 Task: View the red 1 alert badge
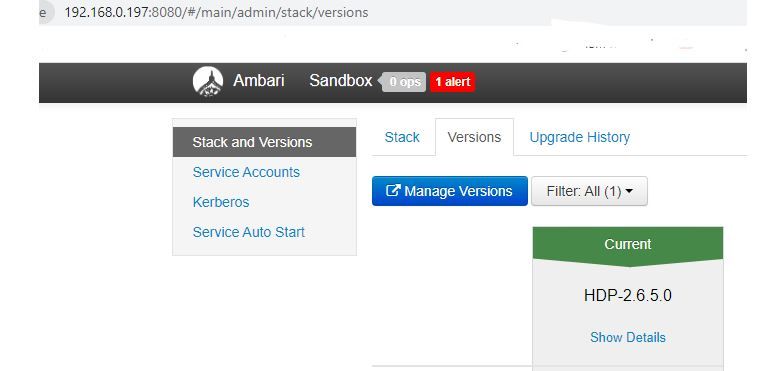pos(452,82)
